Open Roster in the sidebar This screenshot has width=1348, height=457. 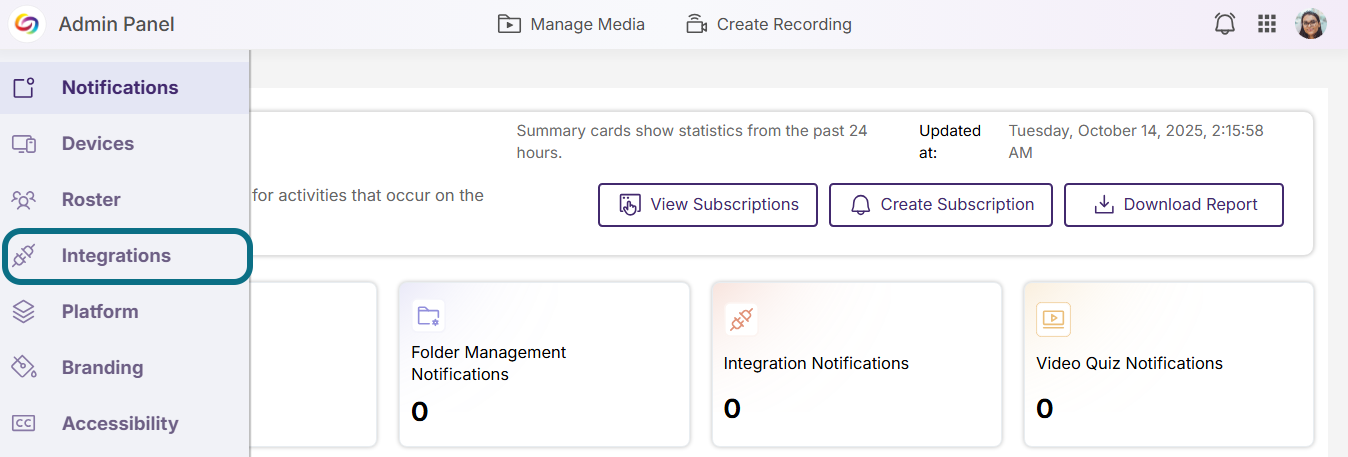click(x=124, y=200)
